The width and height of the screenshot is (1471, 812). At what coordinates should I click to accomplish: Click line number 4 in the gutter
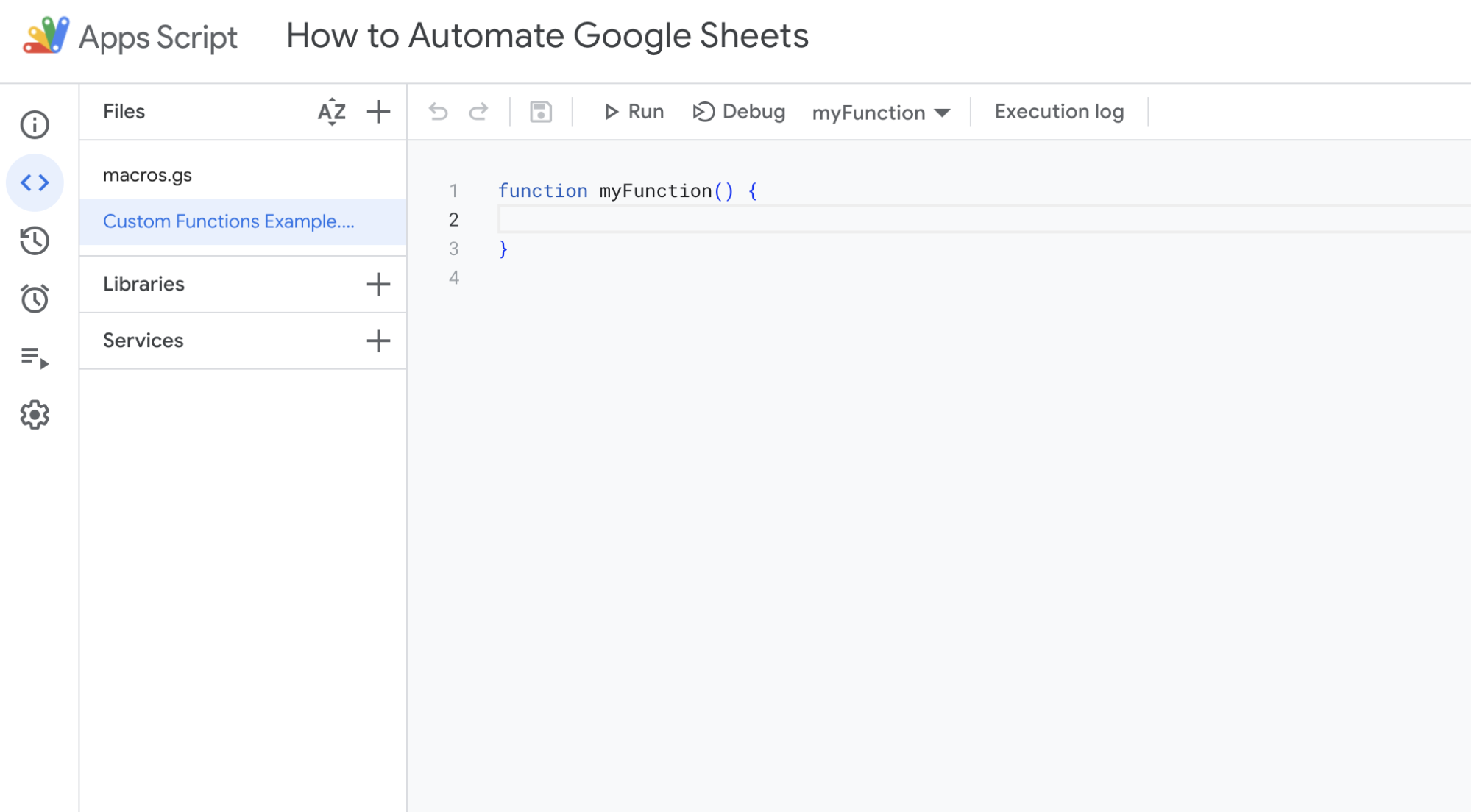[x=454, y=278]
